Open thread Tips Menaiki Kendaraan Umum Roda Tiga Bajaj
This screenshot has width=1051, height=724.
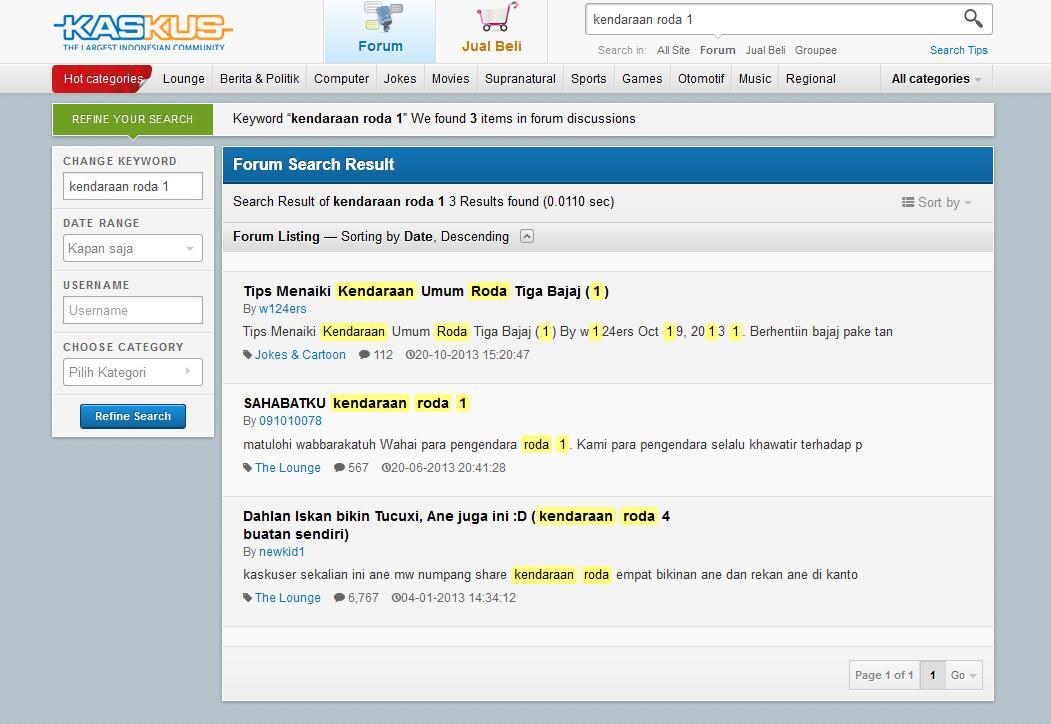426,291
